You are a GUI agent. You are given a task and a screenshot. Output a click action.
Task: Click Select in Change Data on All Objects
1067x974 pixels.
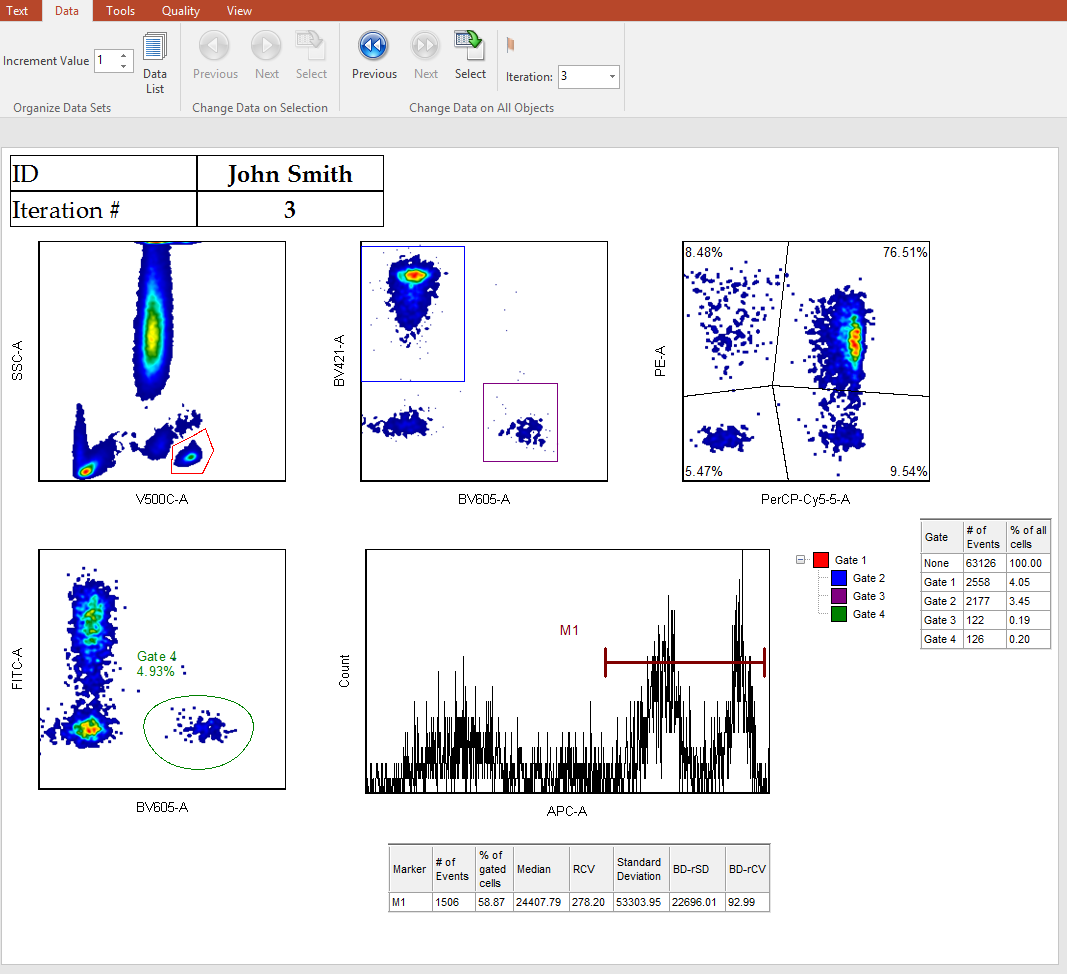(x=470, y=54)
